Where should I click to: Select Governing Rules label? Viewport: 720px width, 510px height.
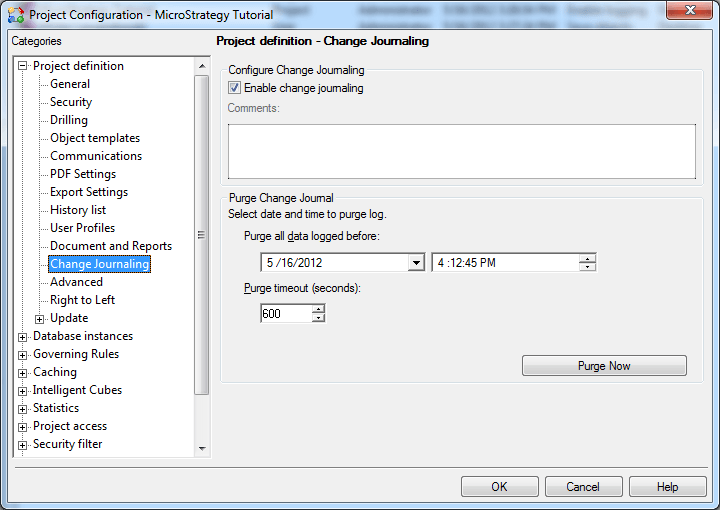76,354
